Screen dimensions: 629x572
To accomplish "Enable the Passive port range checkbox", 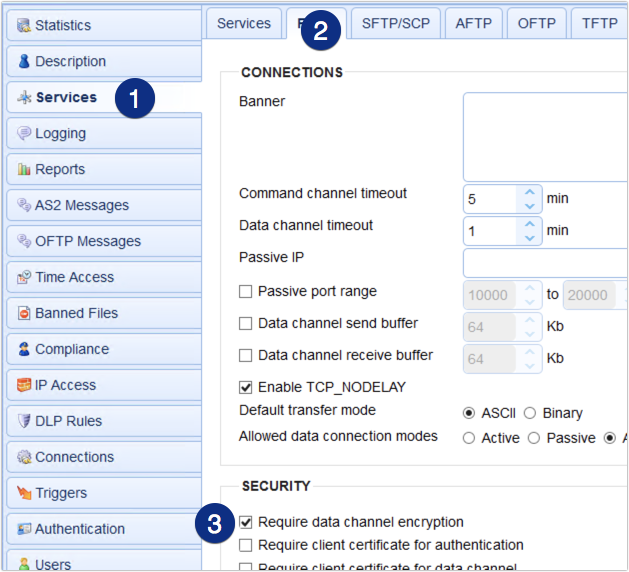I will click(246, 292).
